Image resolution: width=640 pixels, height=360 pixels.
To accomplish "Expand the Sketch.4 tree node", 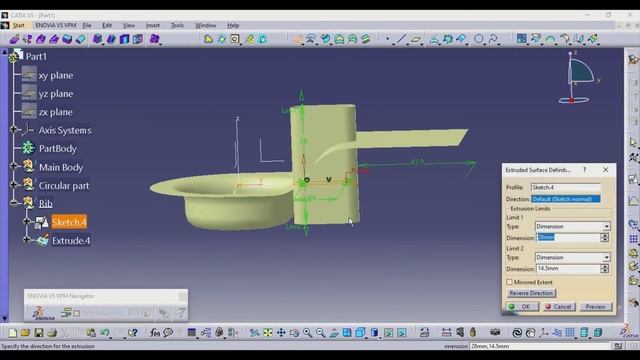I will [x=26, y=221].
